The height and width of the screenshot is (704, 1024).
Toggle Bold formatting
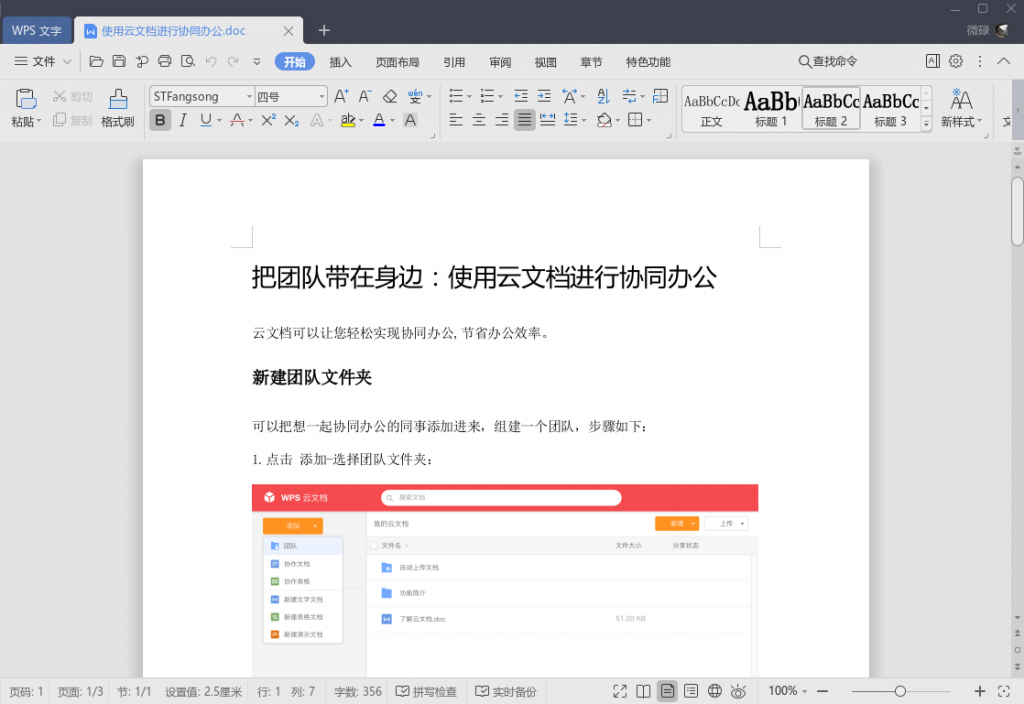tap(160, 120)
